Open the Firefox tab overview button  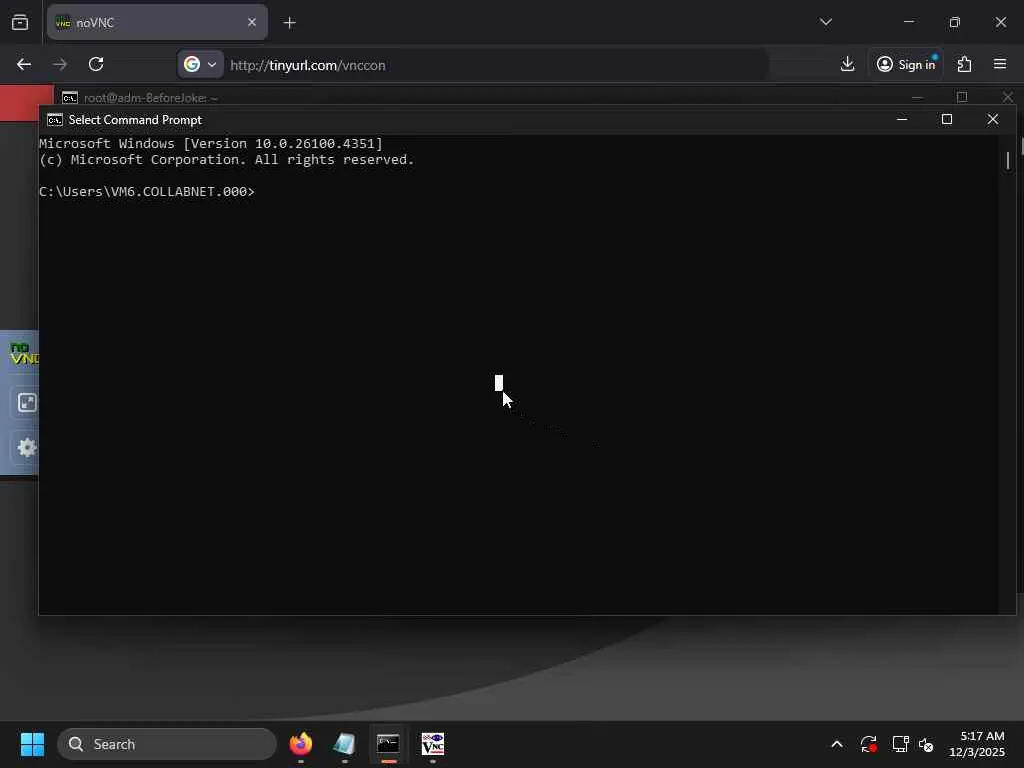click(20, 23)
